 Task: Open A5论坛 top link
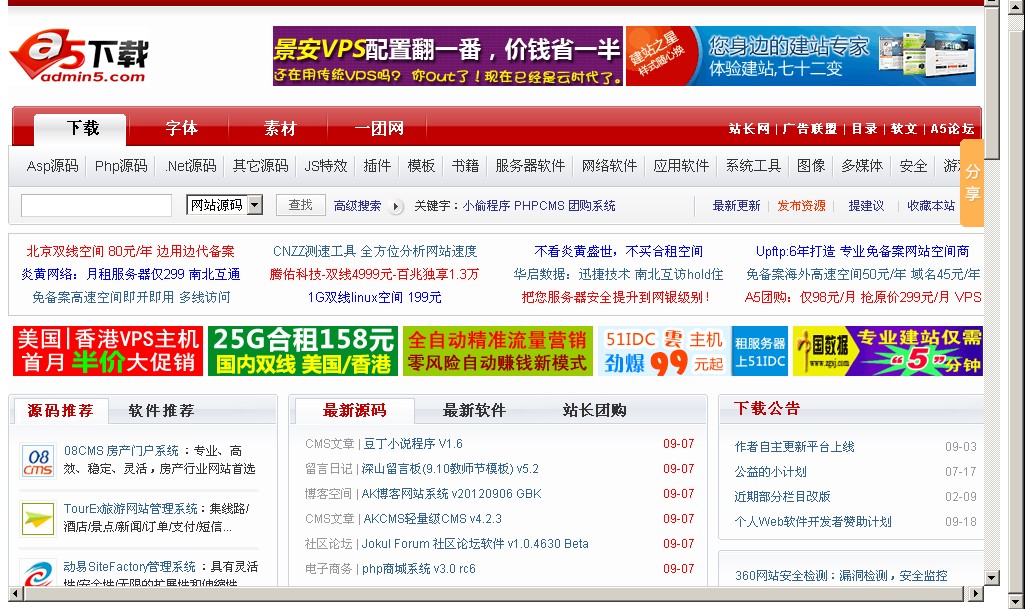point(952,129)
